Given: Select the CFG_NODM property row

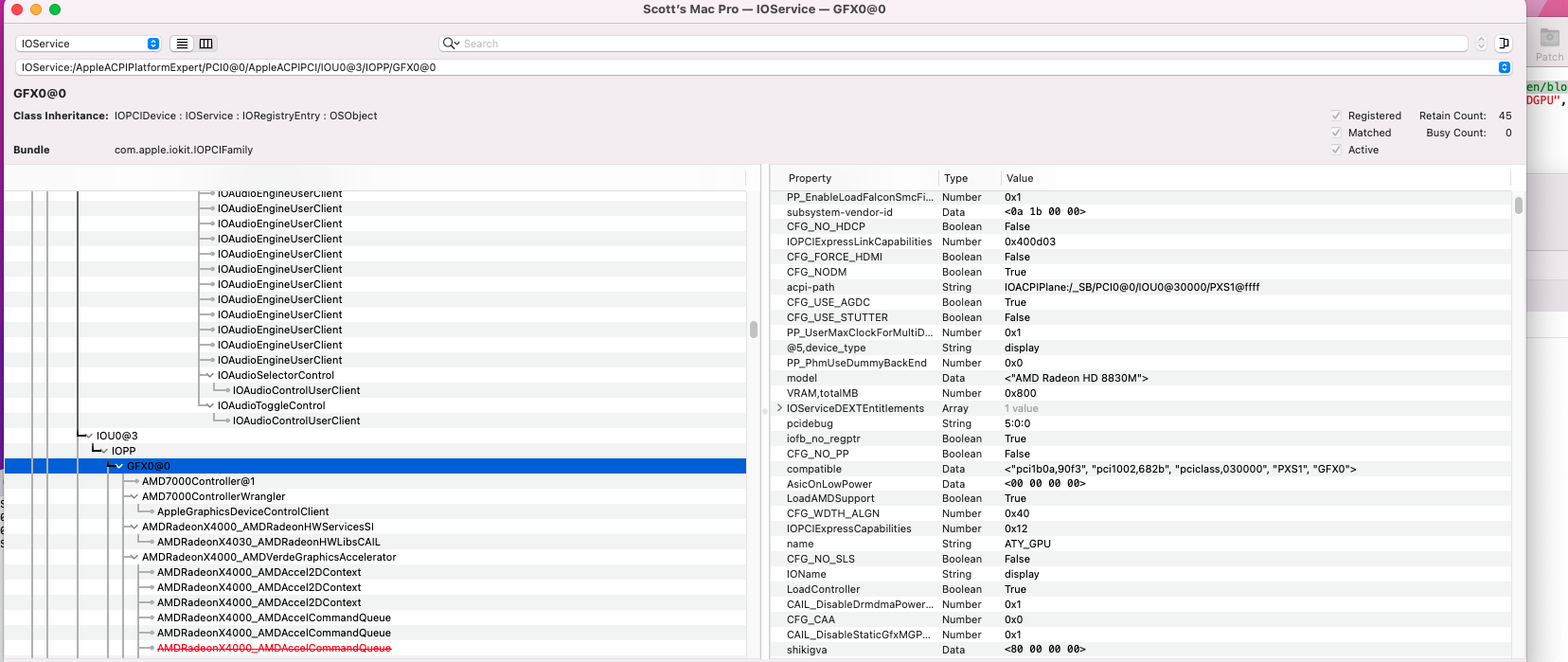Looking at the screenshot, I should tap(1141, 272).
